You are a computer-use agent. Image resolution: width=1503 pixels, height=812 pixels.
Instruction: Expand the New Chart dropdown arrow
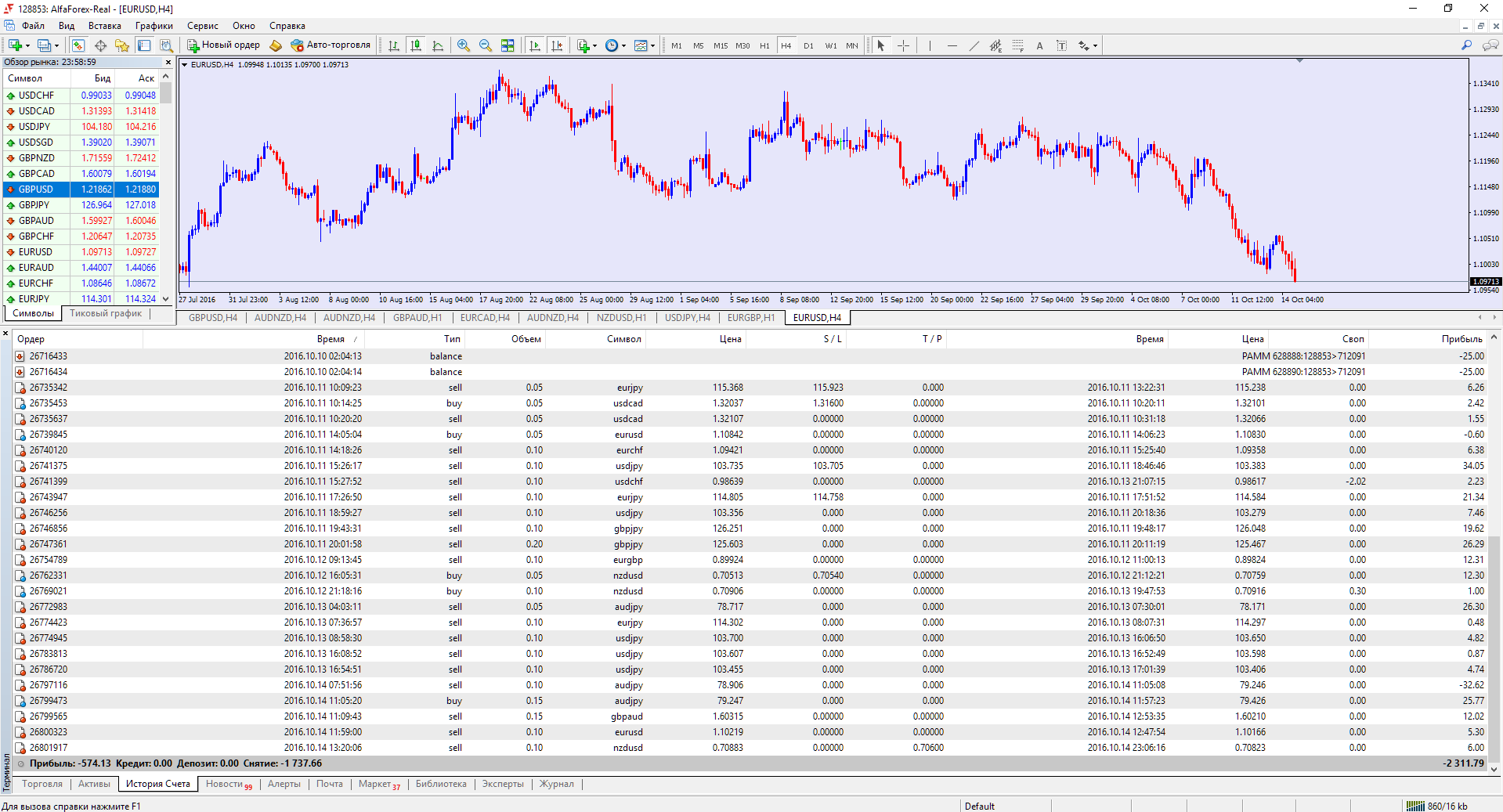(x=27, y=45)
